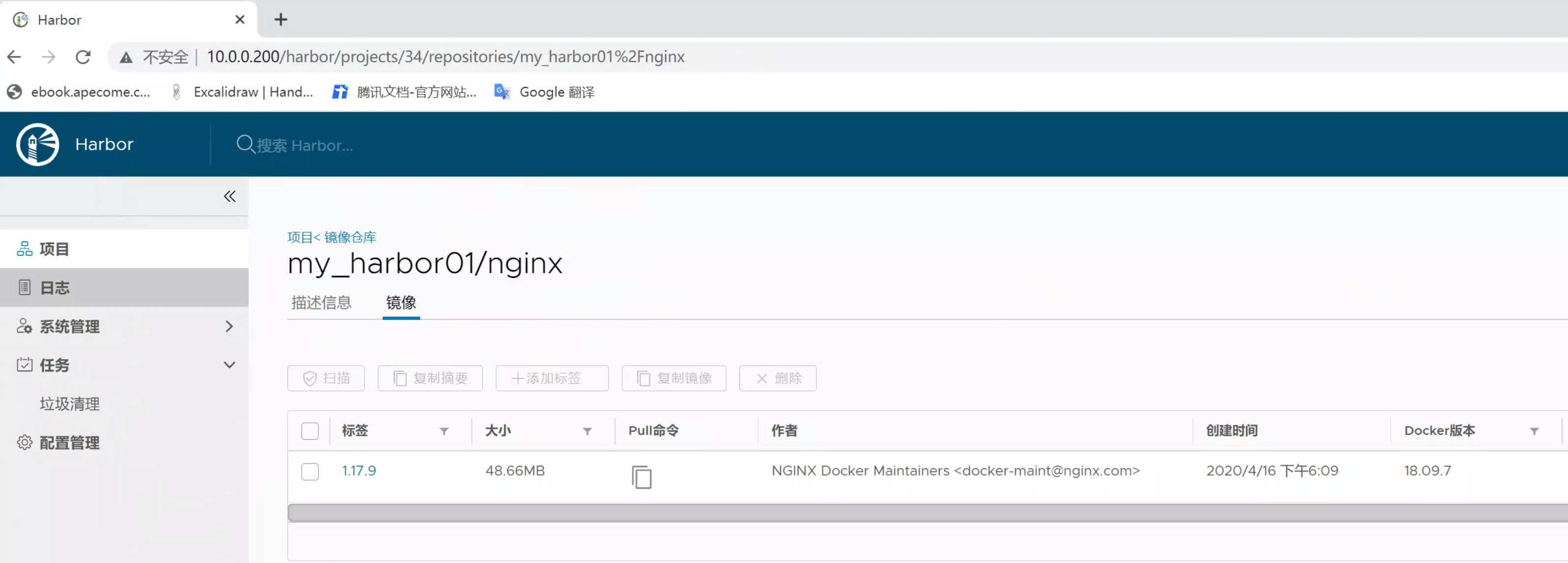The image size is (1568, 563).
Task: Collapse the 任务 sidebar section
Action: pyautogui.click(x=229, y=365)
